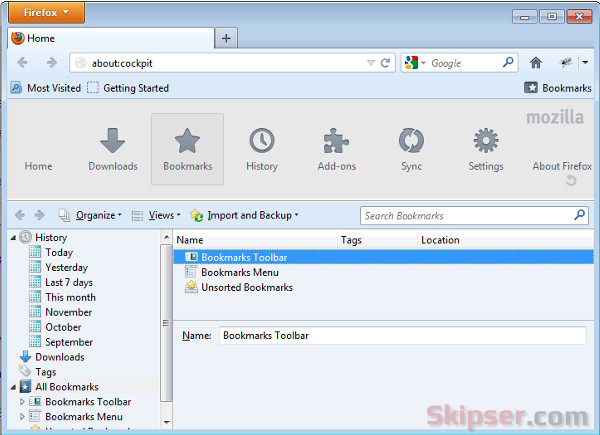Image resolution: width=600 pixels, height=435 pixels.
Task: Click sidebar scrollbar down arrow
Action: [166, 422]
